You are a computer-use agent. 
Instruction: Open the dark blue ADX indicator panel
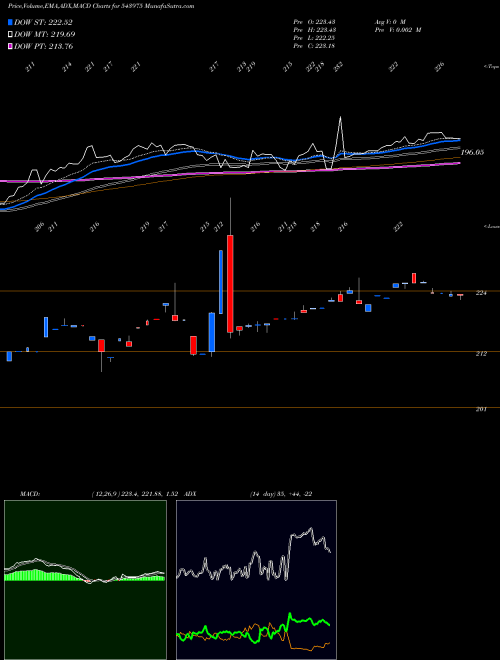click(x=256, y=580)
